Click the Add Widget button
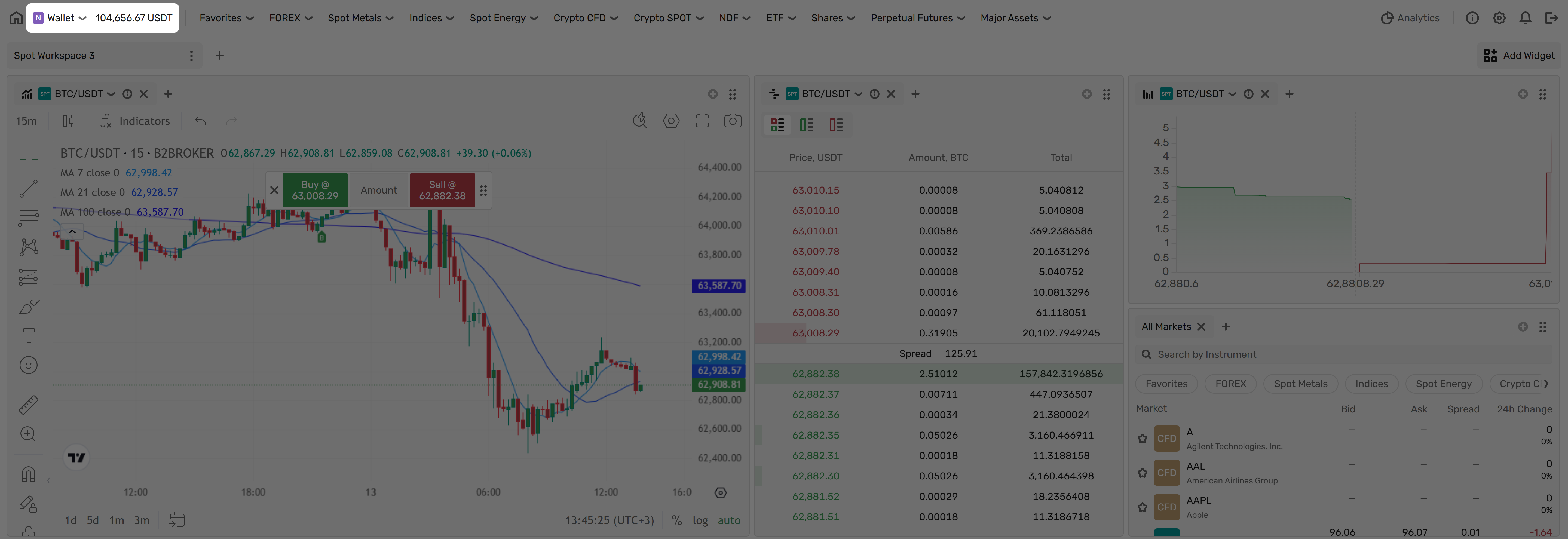Image resolution: width=1568 pixels, height=539 pixels. [1519, 55]
